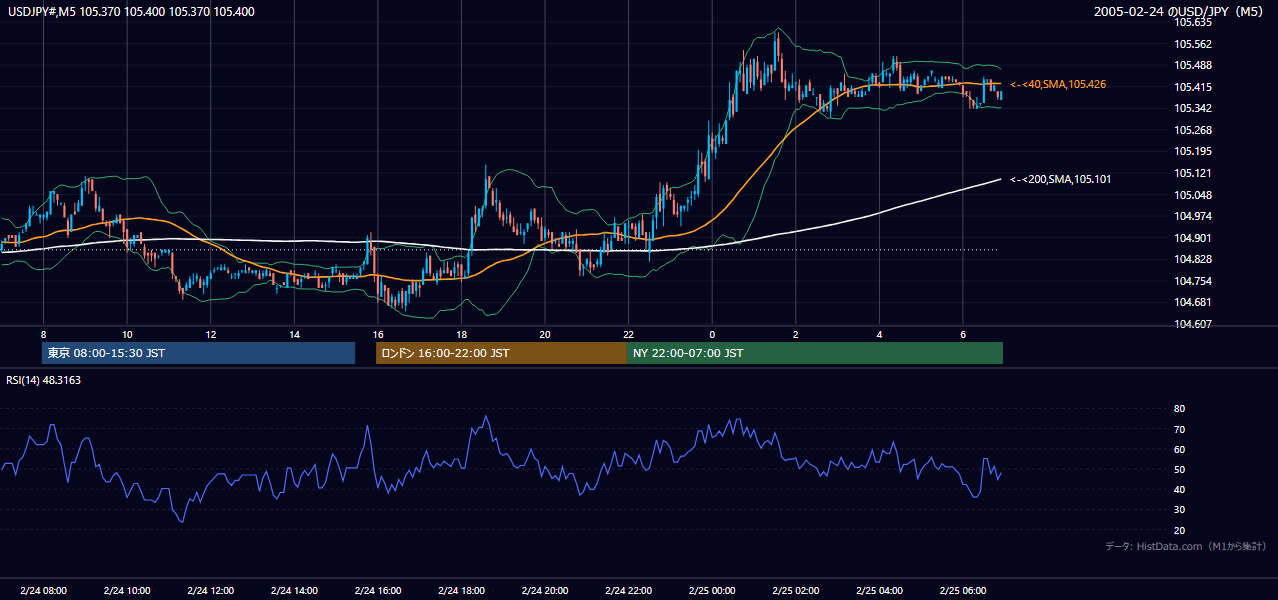Click price axis label 105.268
Image resolution: width=1278 pixels, height=600 pixels.
(1194, 130)
